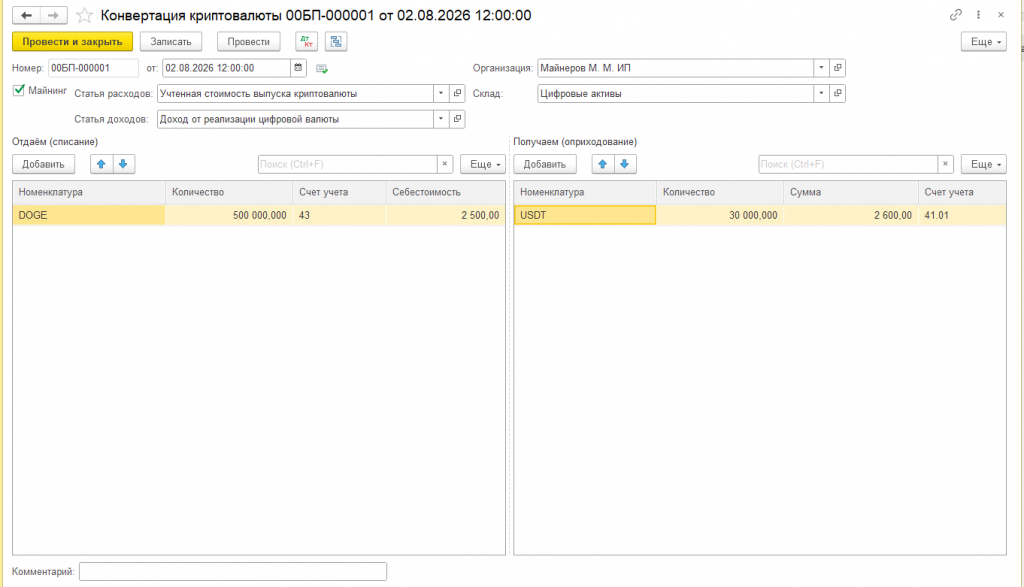
Task: Click Провести и закрыть button
Action: pos(72,41)
